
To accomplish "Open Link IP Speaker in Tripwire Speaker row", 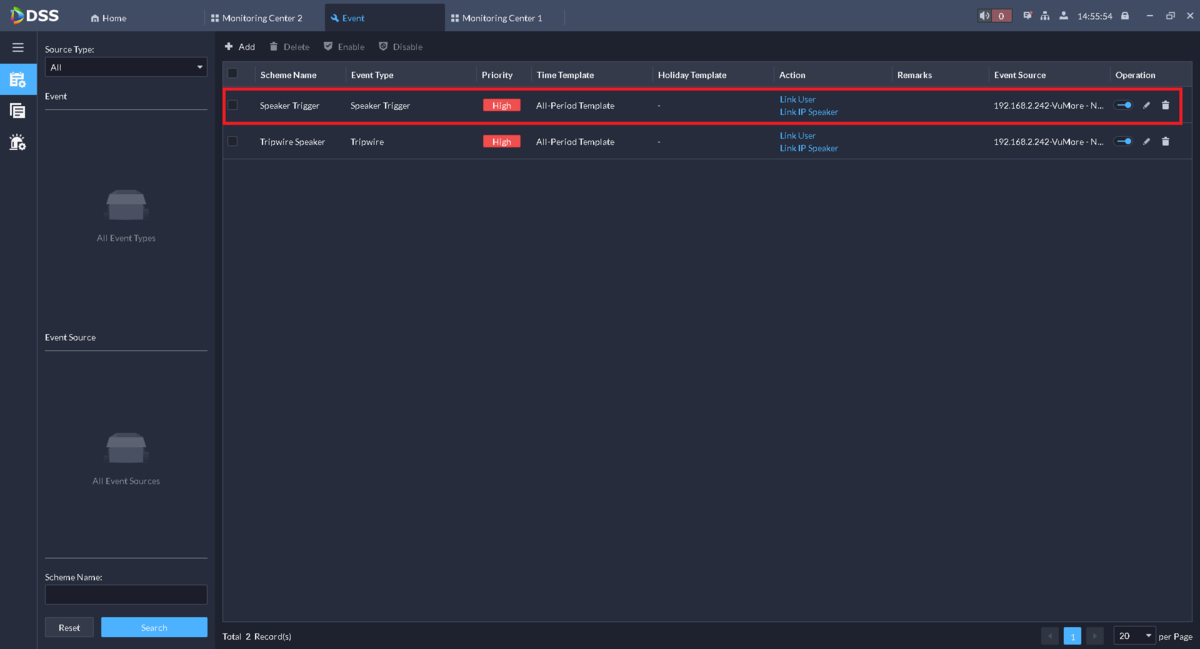I will tap(809, 148).
